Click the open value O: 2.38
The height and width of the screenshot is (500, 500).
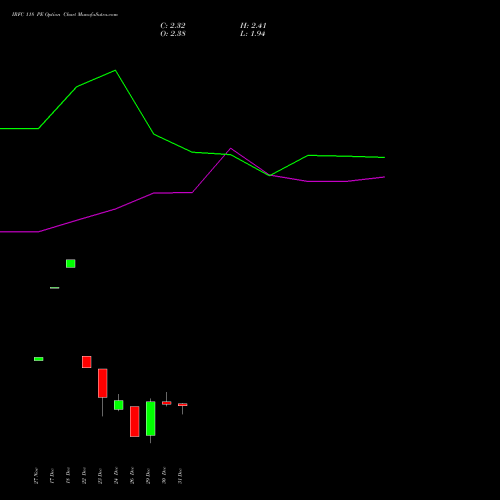click(x=173, y=34)
